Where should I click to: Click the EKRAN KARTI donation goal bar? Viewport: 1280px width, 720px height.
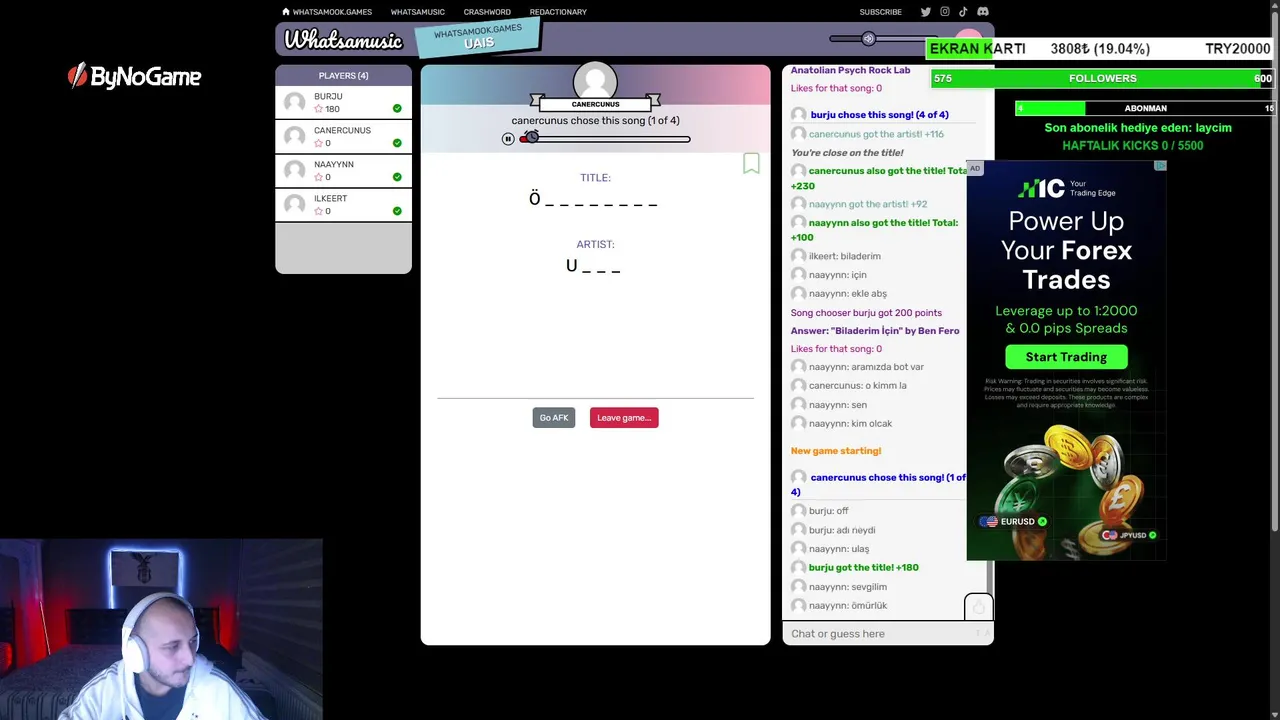pos(1101,48)
